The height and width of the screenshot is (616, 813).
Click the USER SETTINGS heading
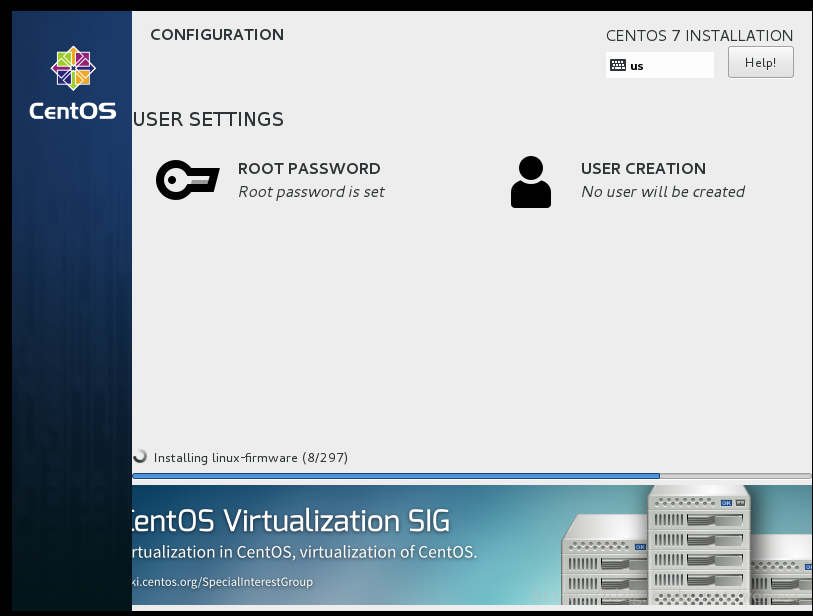[208, 119]
